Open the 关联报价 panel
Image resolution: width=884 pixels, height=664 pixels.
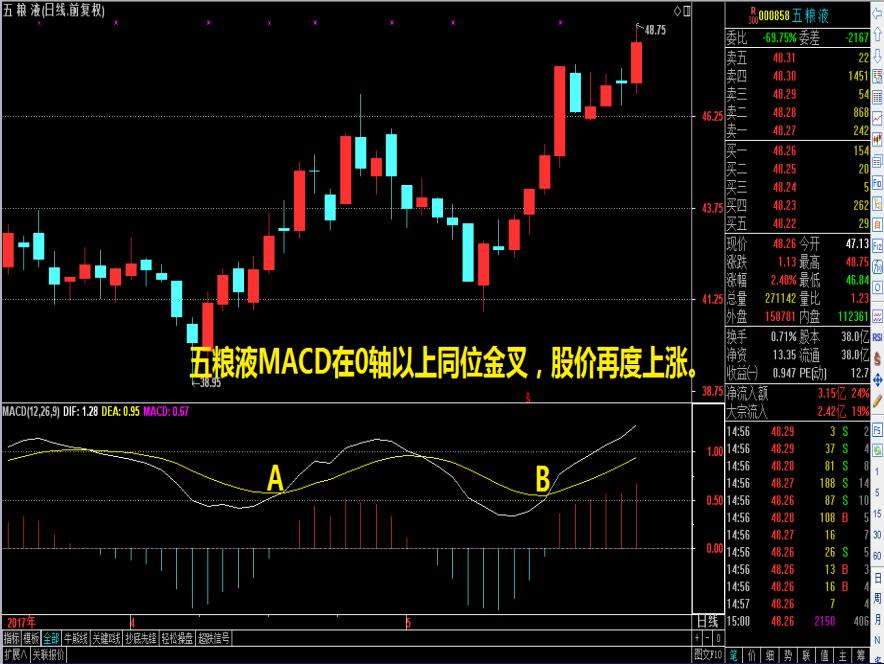(48, 655)
